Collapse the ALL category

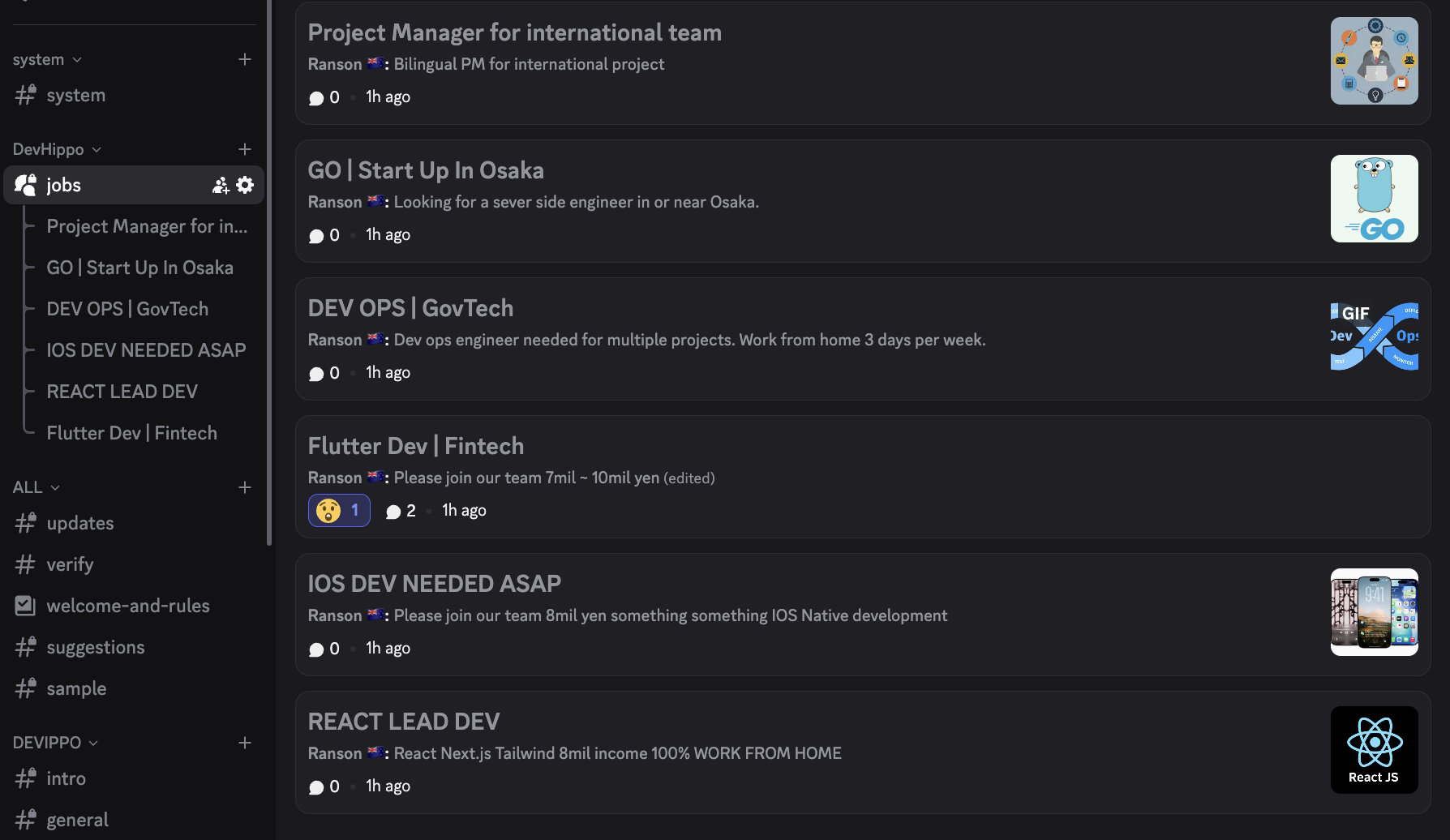click(36, 487)
